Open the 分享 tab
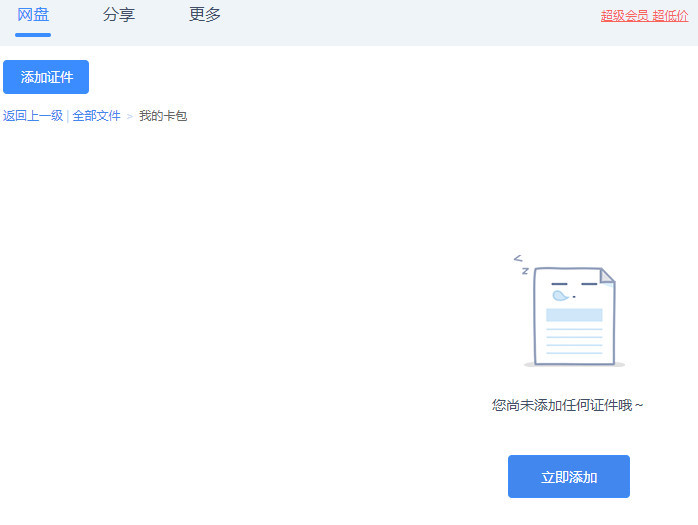Image resolution: width=698 pixels, height=525 pixels. (x=119, y=15)
